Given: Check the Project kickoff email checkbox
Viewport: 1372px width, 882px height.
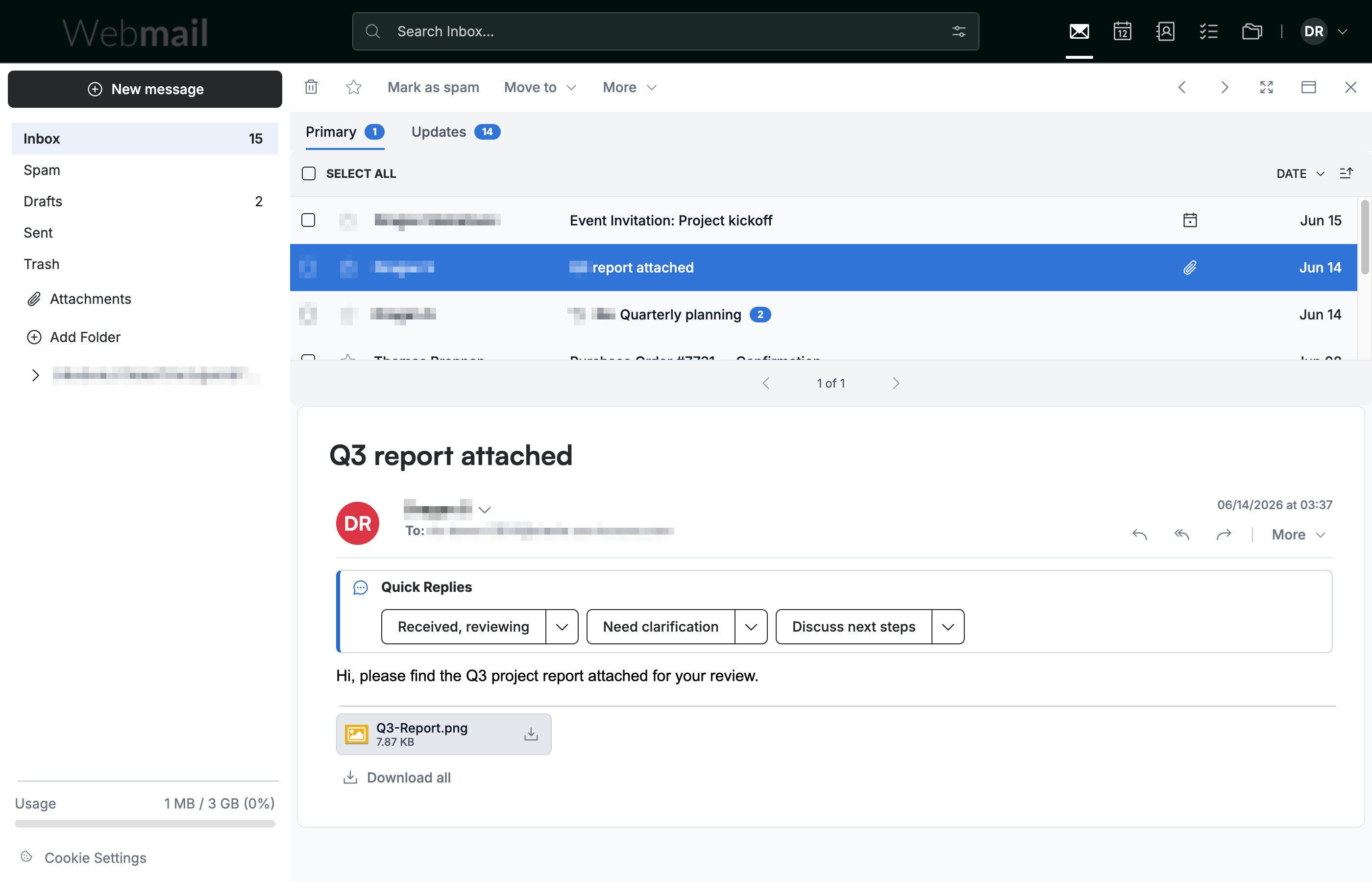Looking at the screenshot, I should coord(308,220).
